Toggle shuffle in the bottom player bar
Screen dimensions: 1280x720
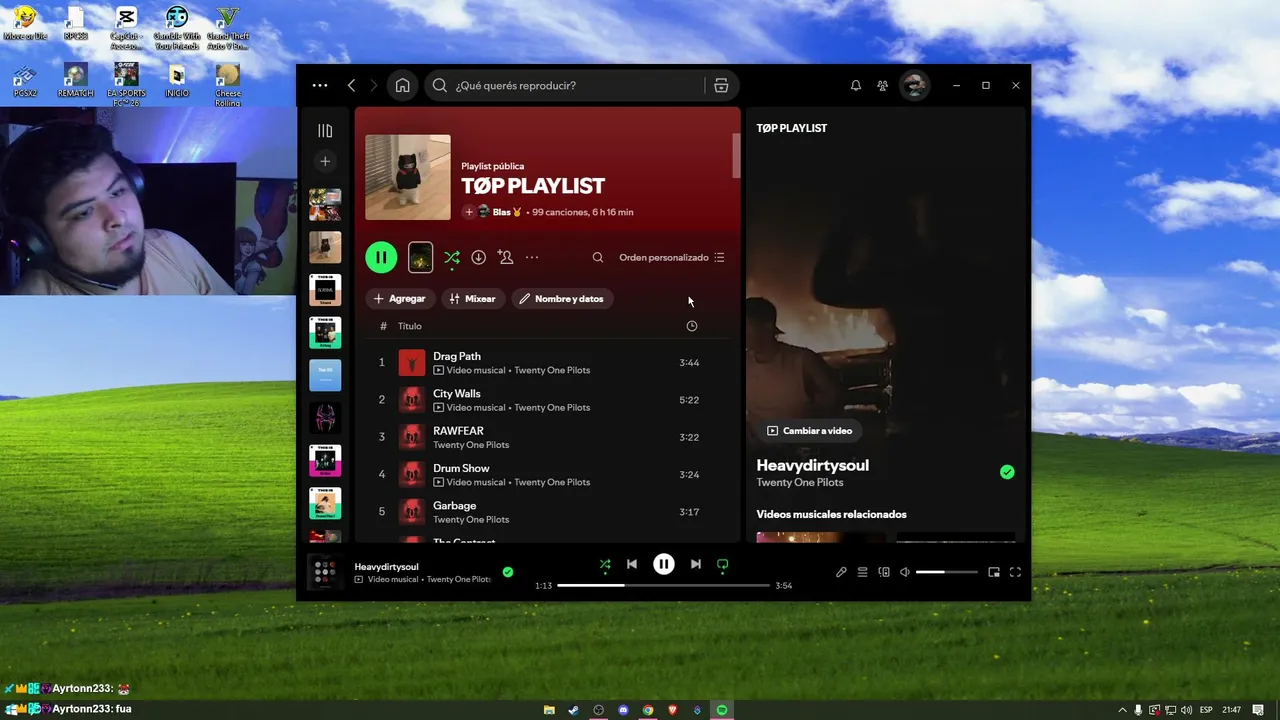605,564
